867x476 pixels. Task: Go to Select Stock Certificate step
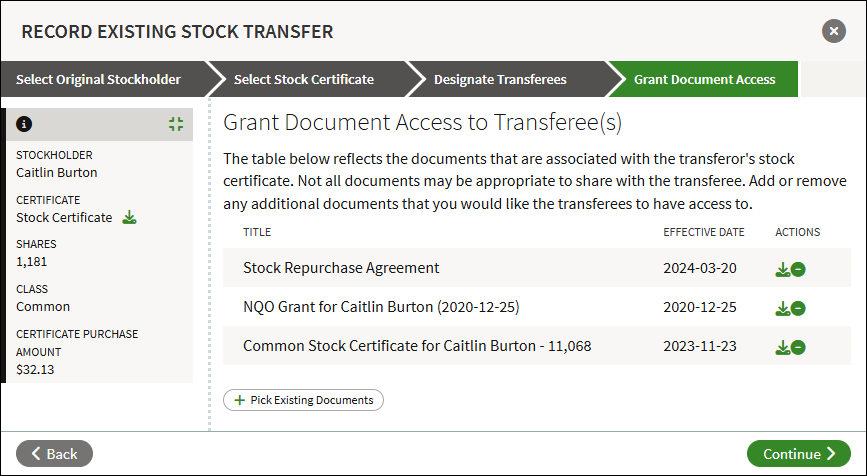[304, 79]
